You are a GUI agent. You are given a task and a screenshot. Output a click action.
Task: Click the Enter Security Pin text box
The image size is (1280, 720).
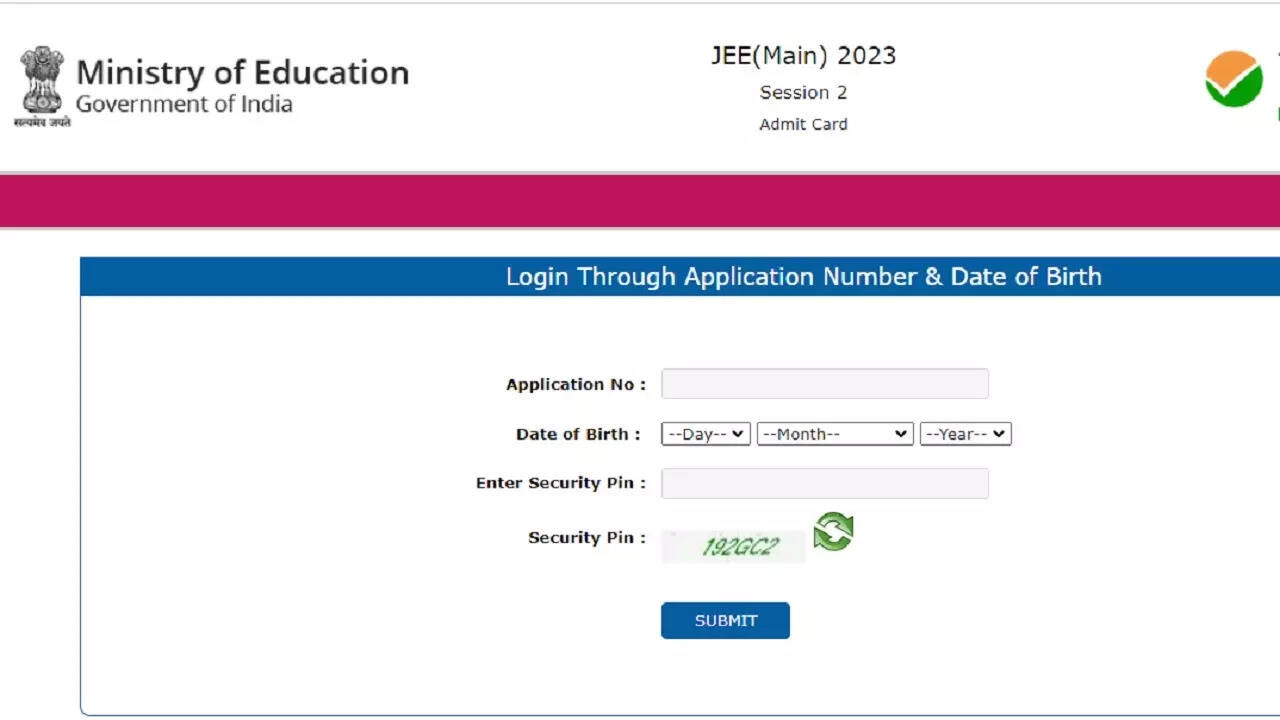pyautogui.click(x=825, y=483)
